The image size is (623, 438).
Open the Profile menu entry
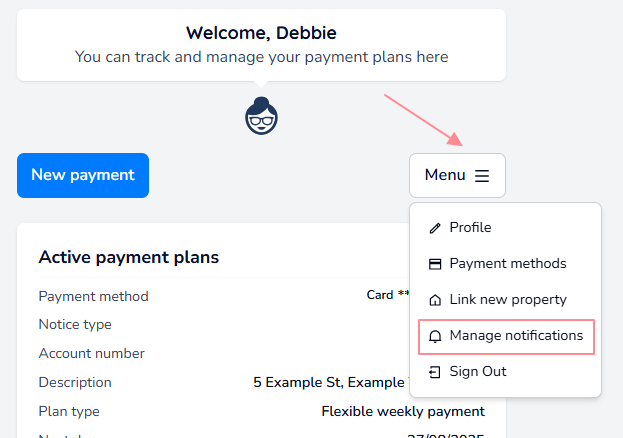pyautogui.click(x=470, y=228)
